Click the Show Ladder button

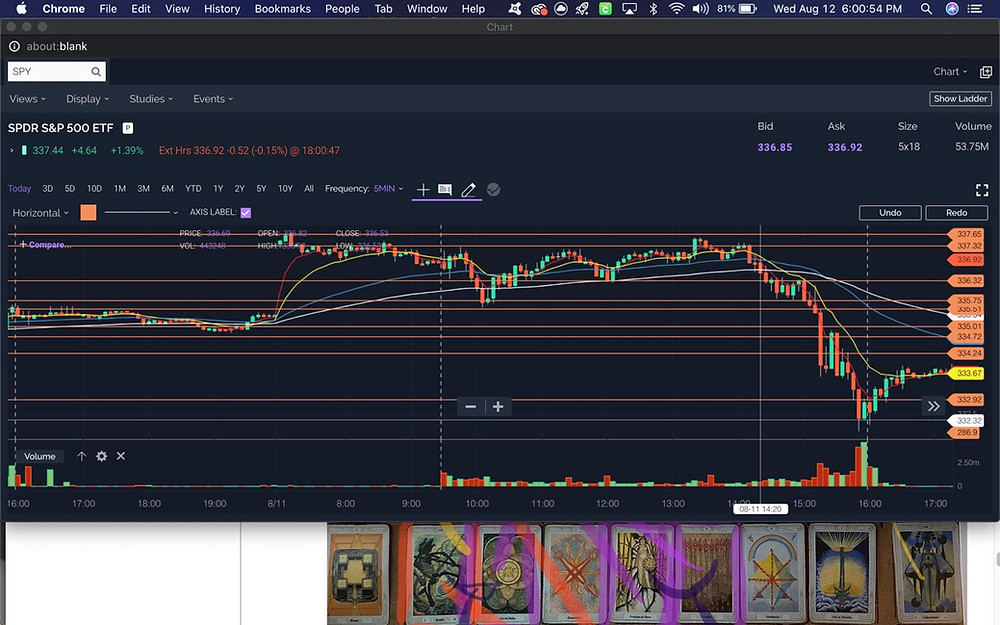tap(960, 99)
